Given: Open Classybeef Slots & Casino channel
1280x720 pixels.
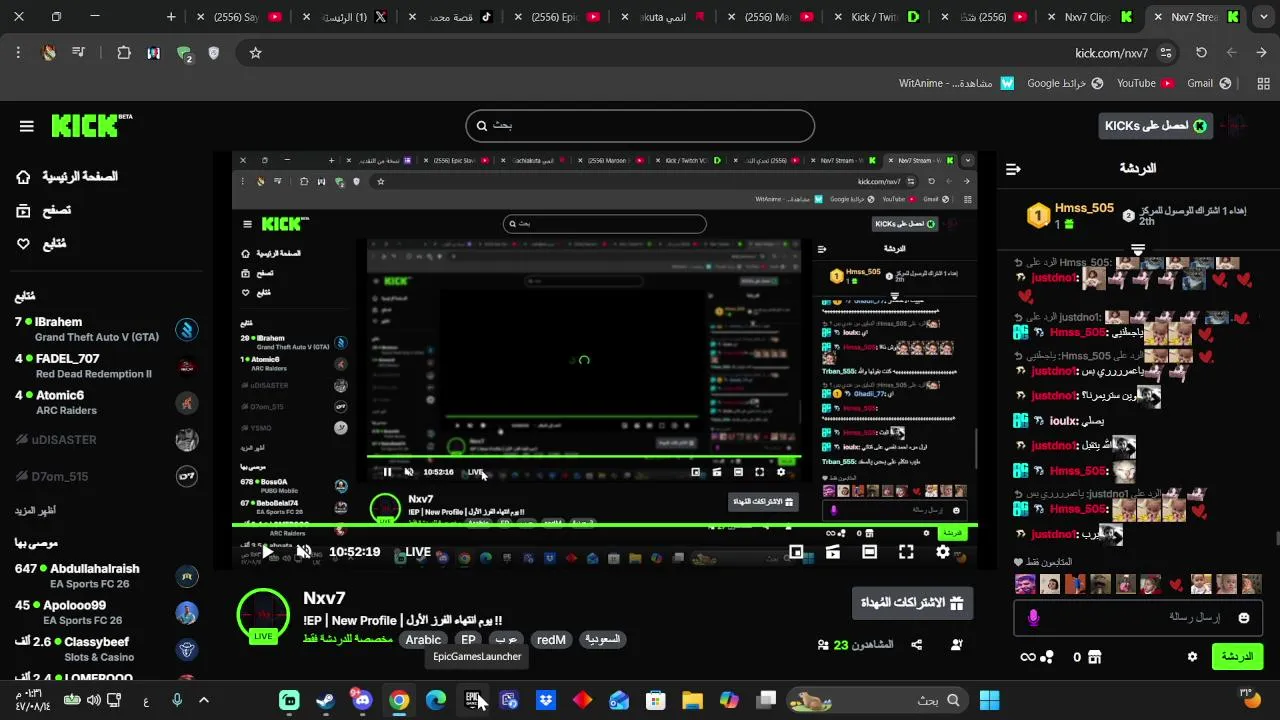Looking at the screenshot, I should (x=106, y=649).
